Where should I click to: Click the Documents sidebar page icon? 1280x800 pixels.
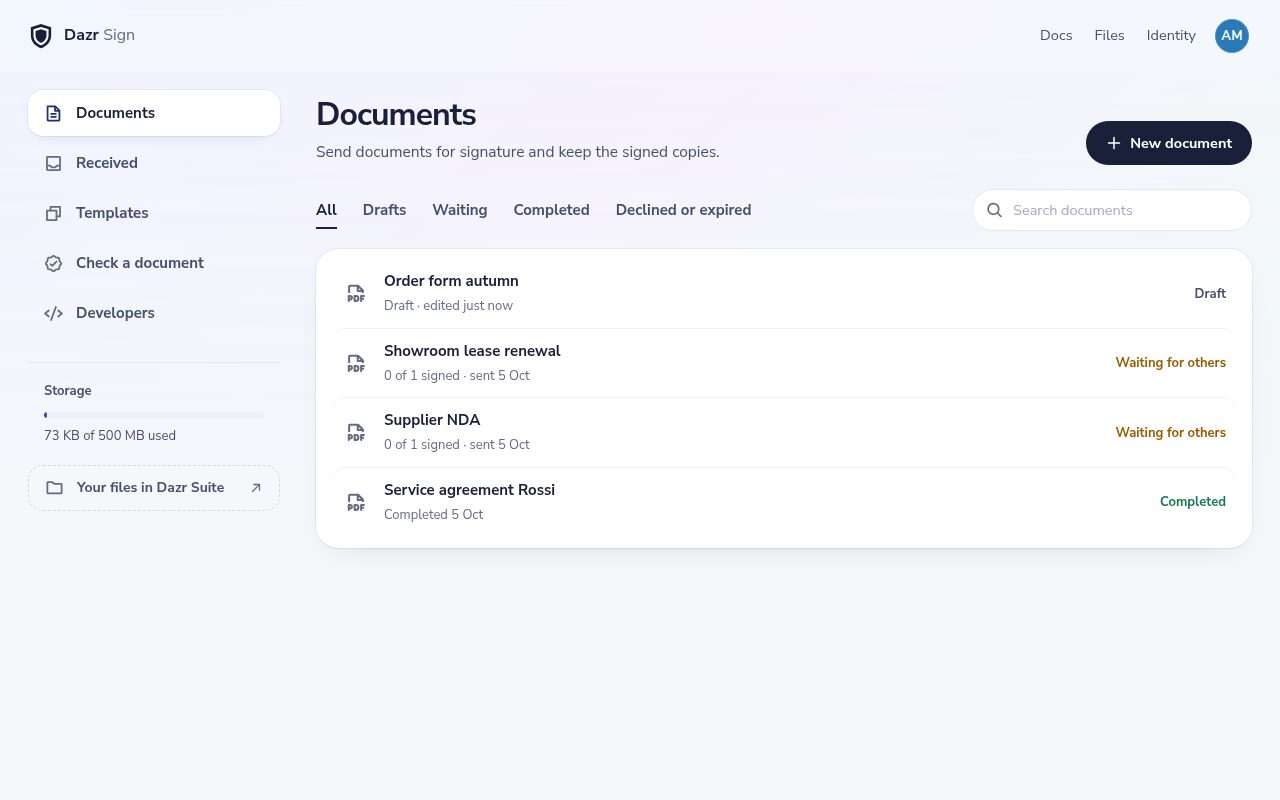click(x=54, y=113)
